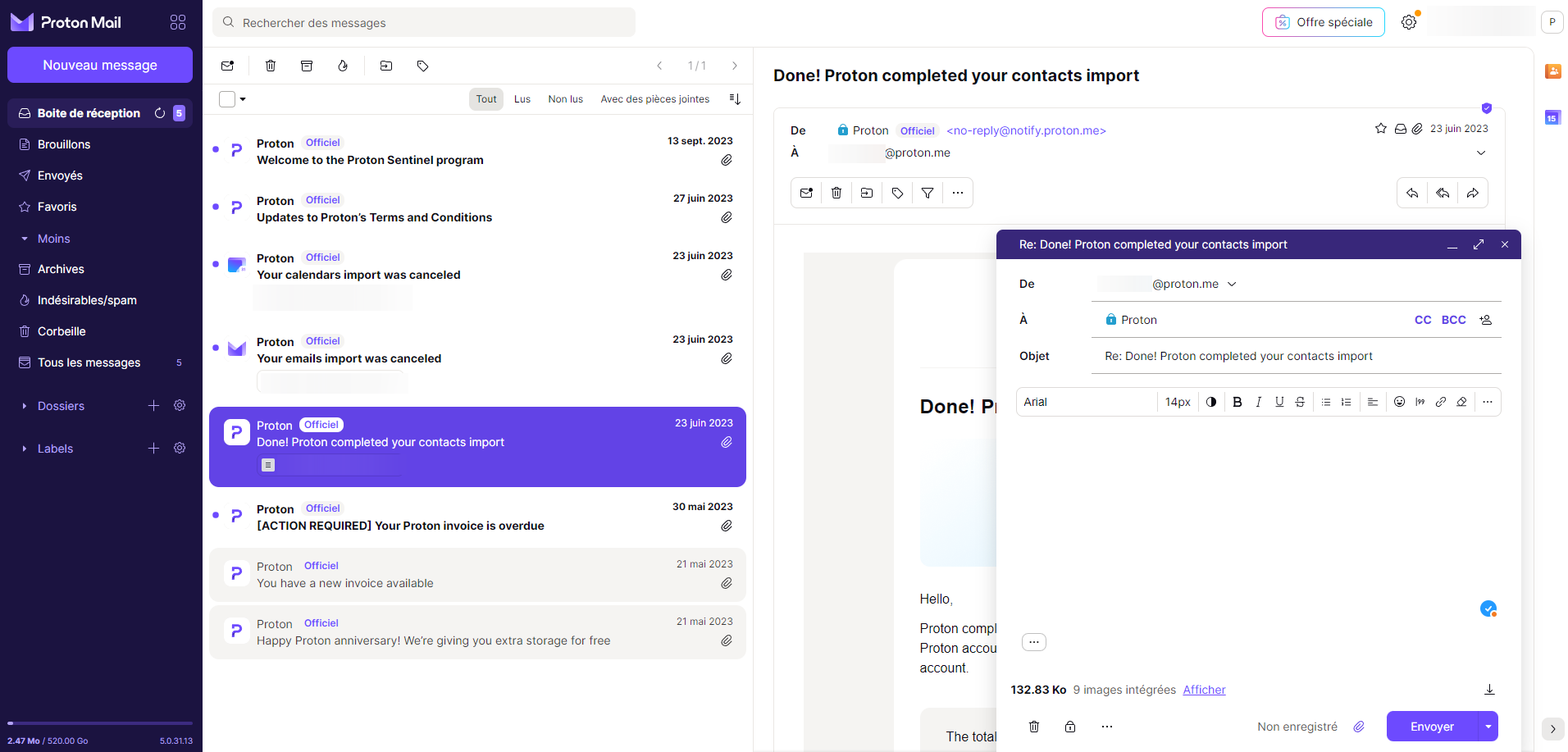
Task: Send the reply with Envoyer
Action: pos(1432,727)
